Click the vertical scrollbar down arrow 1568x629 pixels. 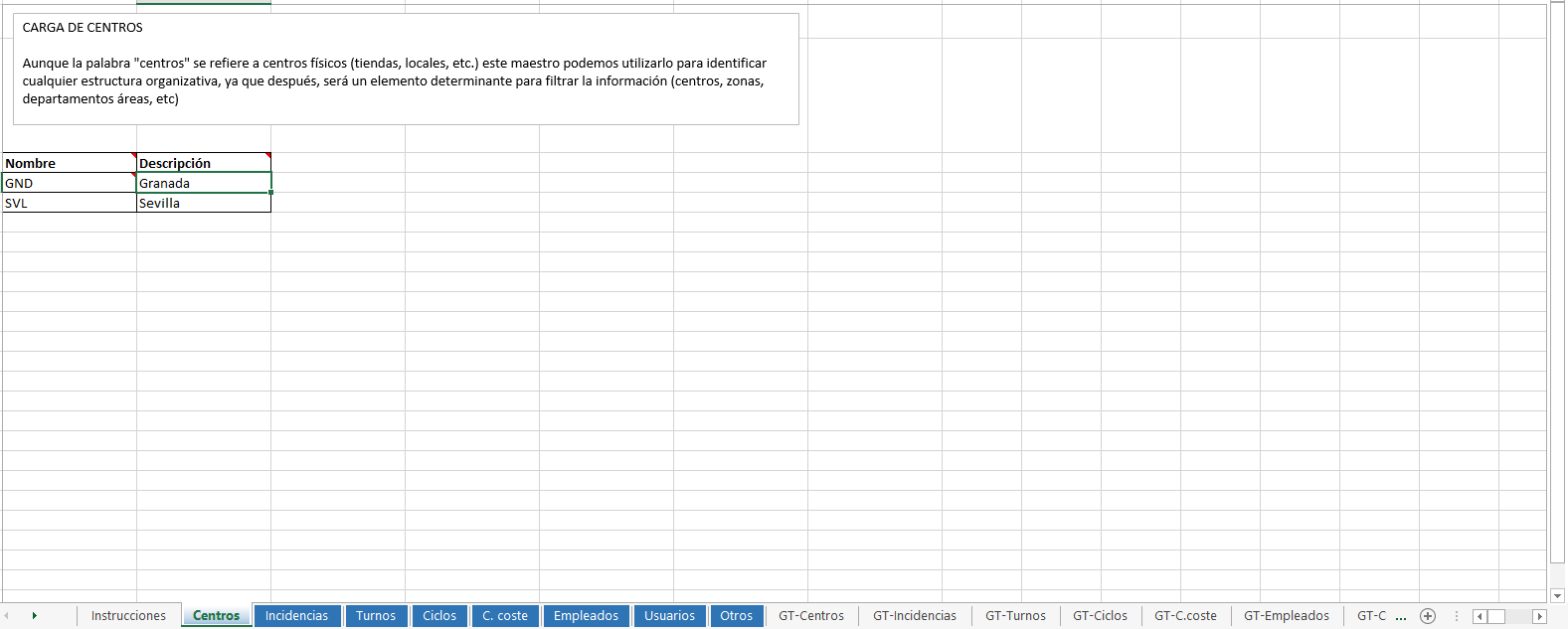pos(1557,596)
